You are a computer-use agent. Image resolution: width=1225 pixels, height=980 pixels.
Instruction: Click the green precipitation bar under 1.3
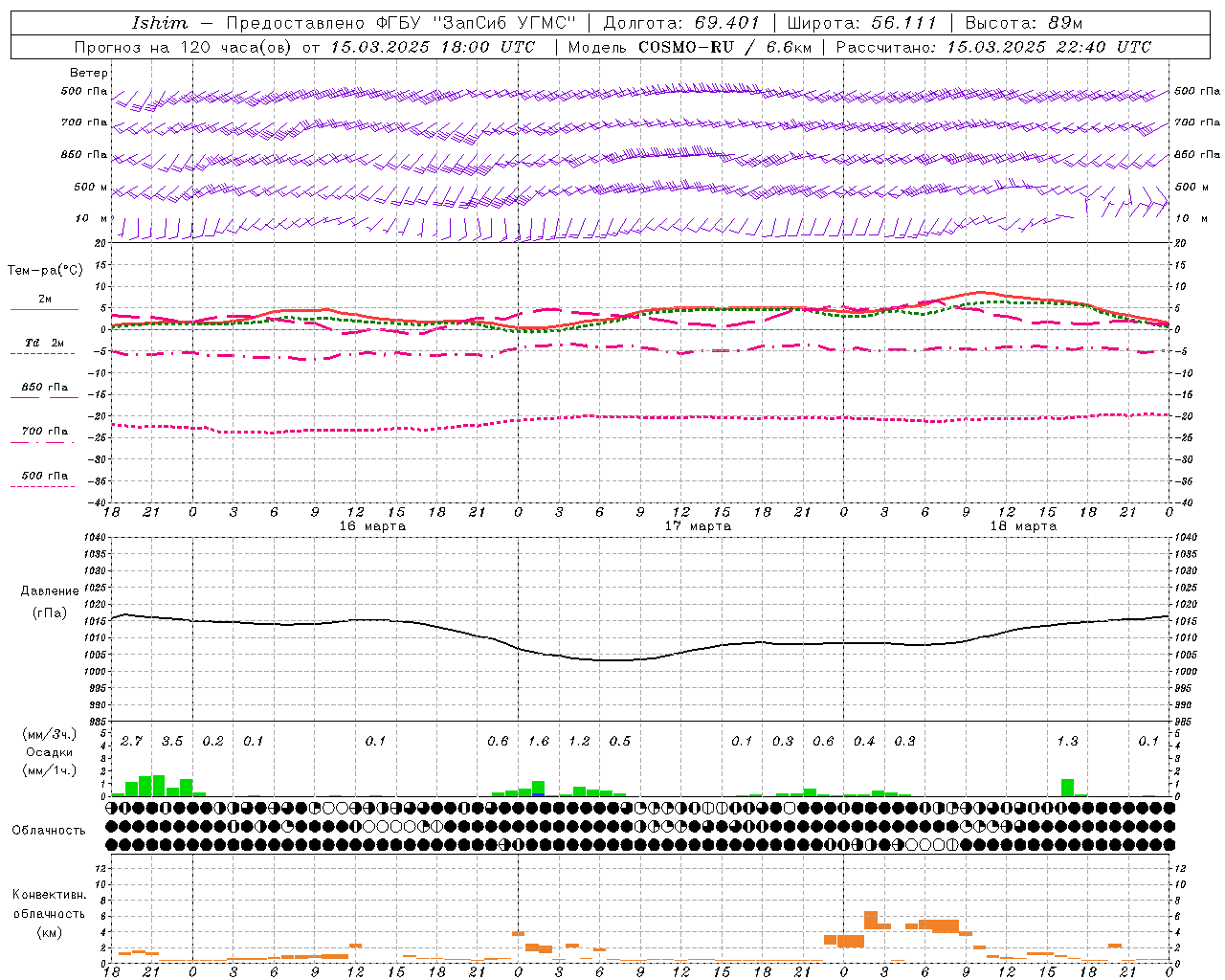click(x=1067, y=788)
